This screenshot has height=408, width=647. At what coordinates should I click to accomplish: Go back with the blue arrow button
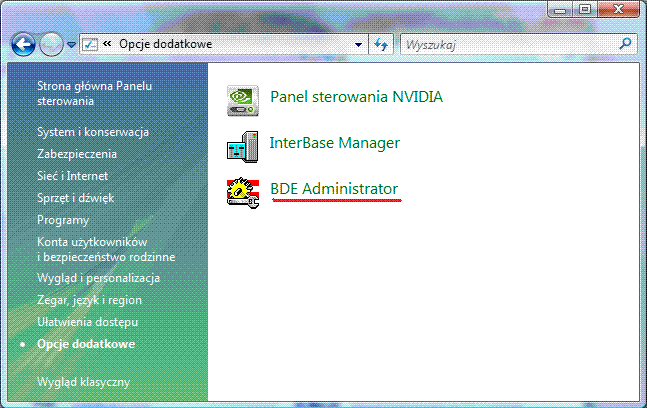[23, 44]
